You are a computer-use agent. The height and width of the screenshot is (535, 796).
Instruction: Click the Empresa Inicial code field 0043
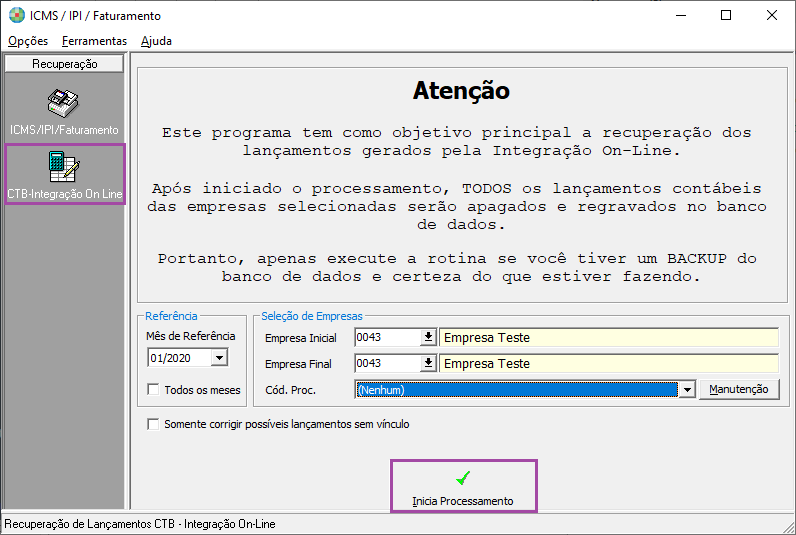click(x=388, y=337)
